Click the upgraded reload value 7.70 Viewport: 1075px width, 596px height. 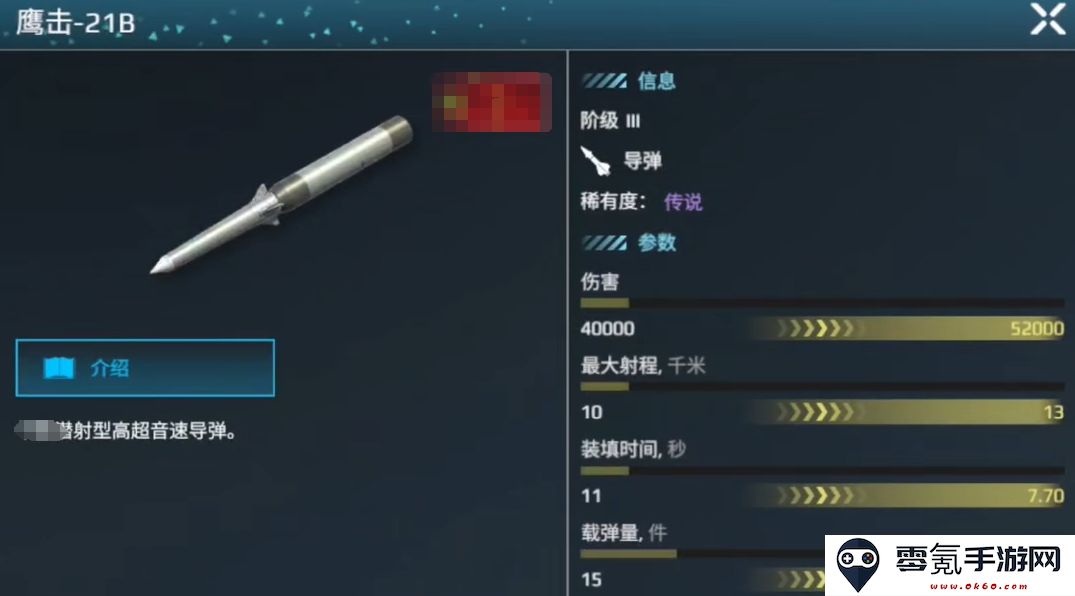(1046, 496)
